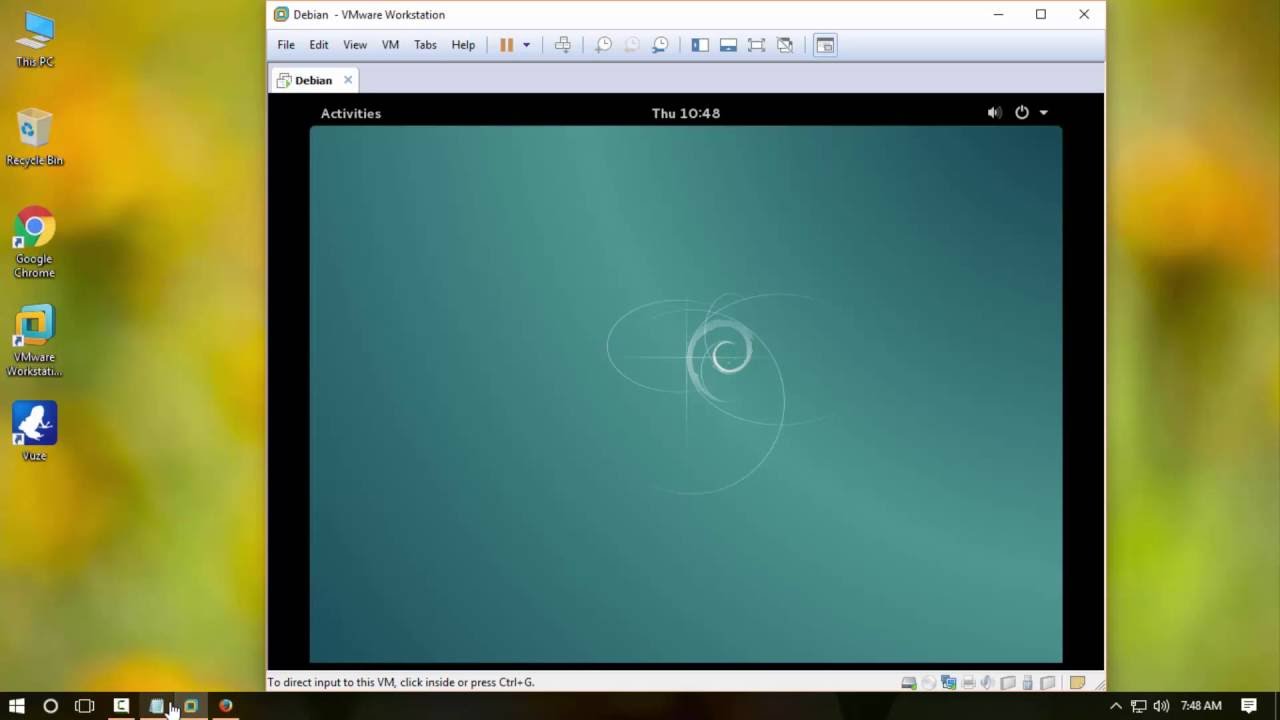Open the Windows Start menu
Image resolution: width=1280 pixels, height=720 pixels.
tap(16, 706)
